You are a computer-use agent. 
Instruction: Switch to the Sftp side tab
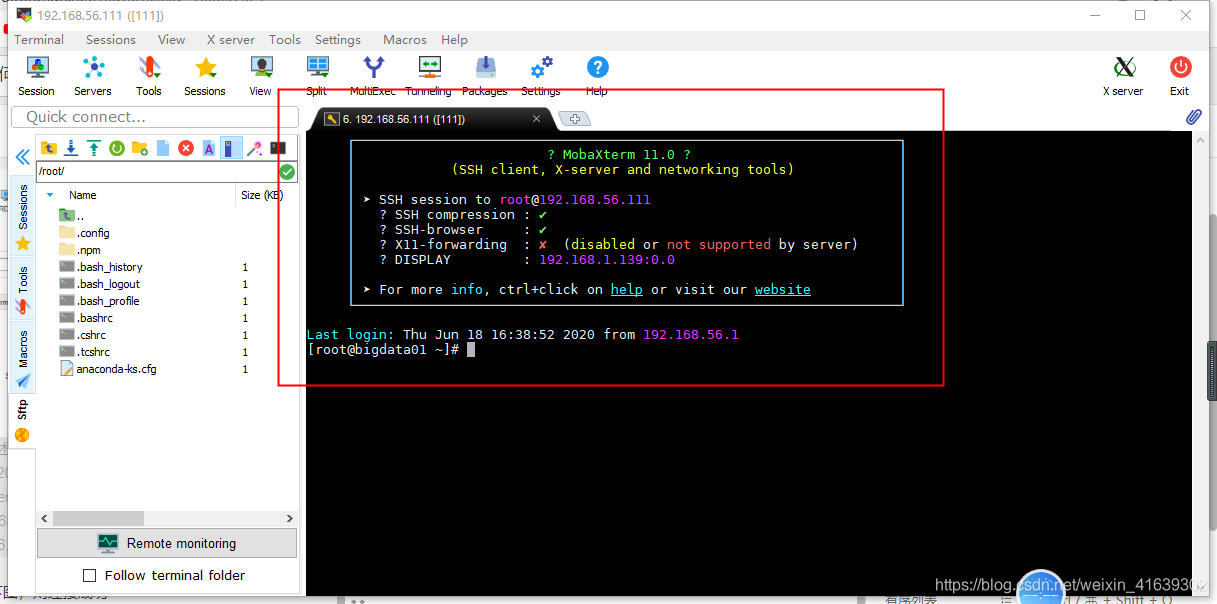[x=23, y=420]
